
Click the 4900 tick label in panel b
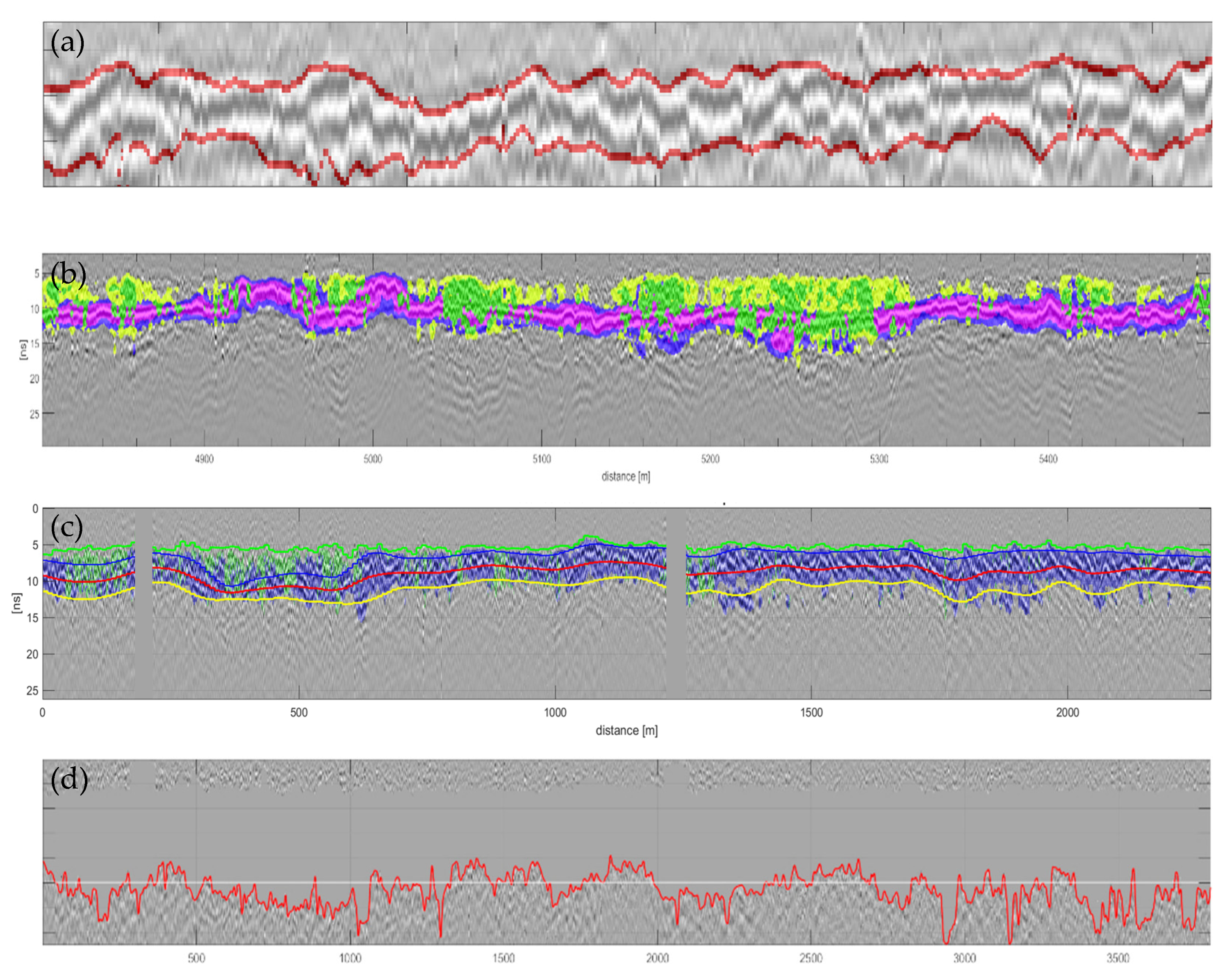pos(204,459)
